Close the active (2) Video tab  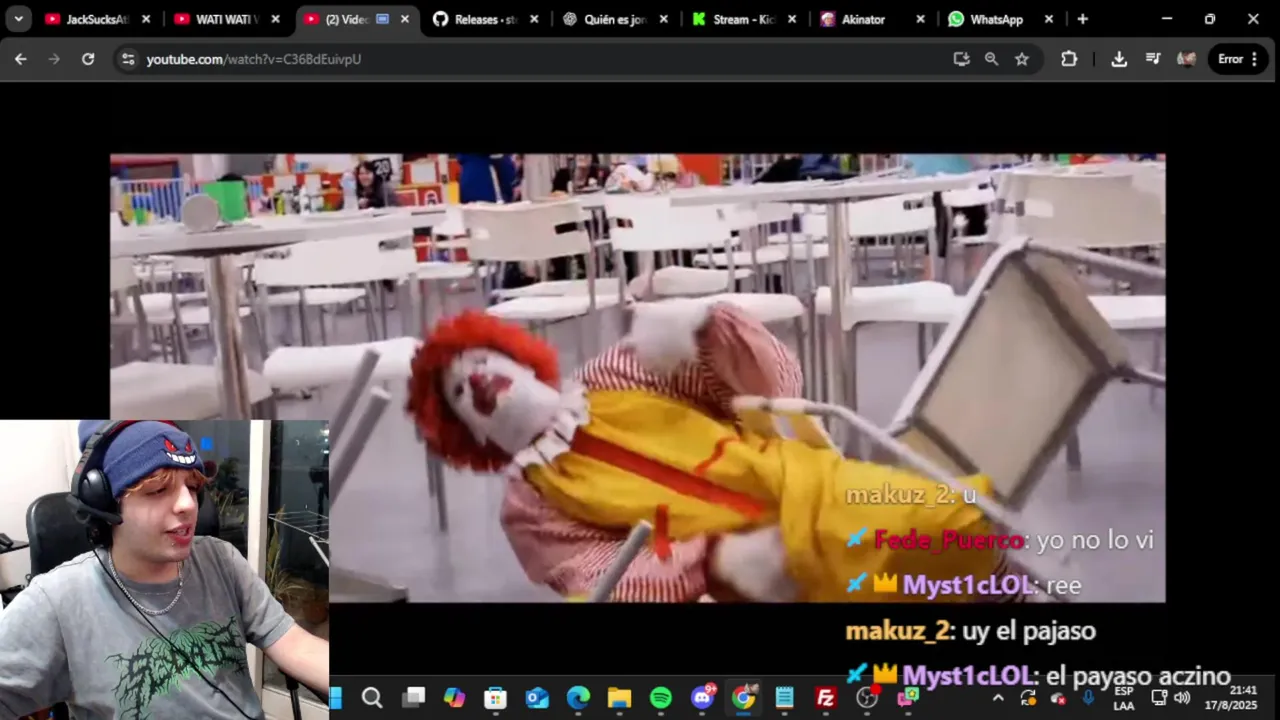405,19
